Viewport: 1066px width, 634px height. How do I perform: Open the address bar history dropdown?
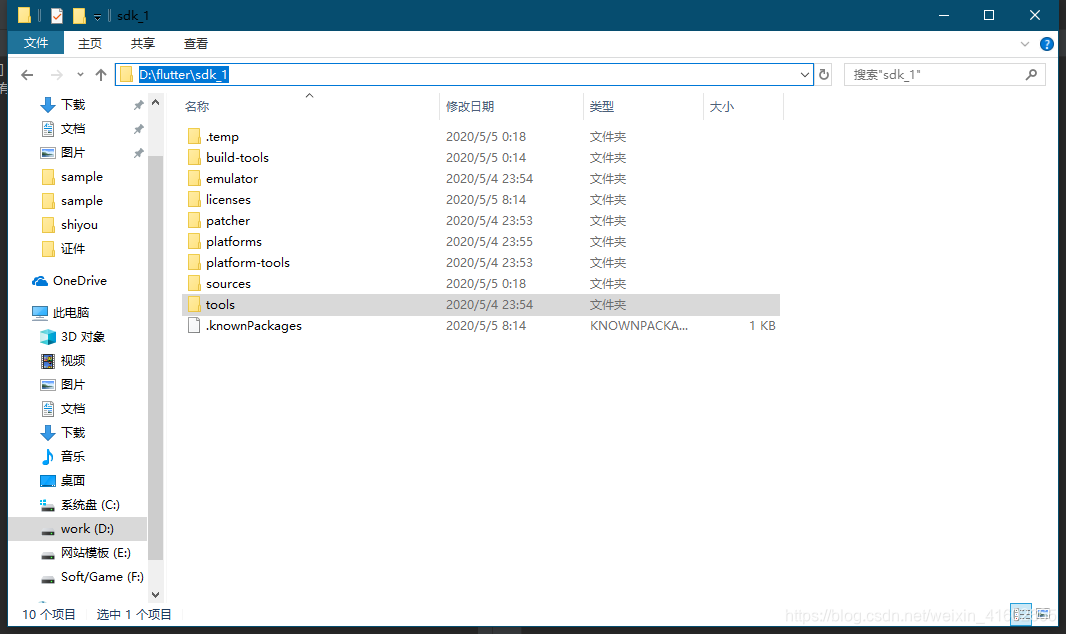[805, 75]
